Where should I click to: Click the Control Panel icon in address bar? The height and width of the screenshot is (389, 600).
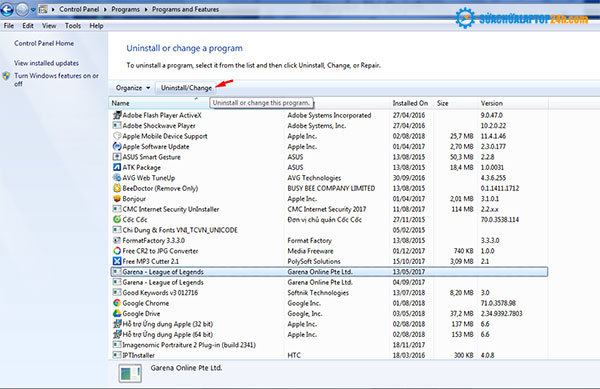(x=43, y=10)
